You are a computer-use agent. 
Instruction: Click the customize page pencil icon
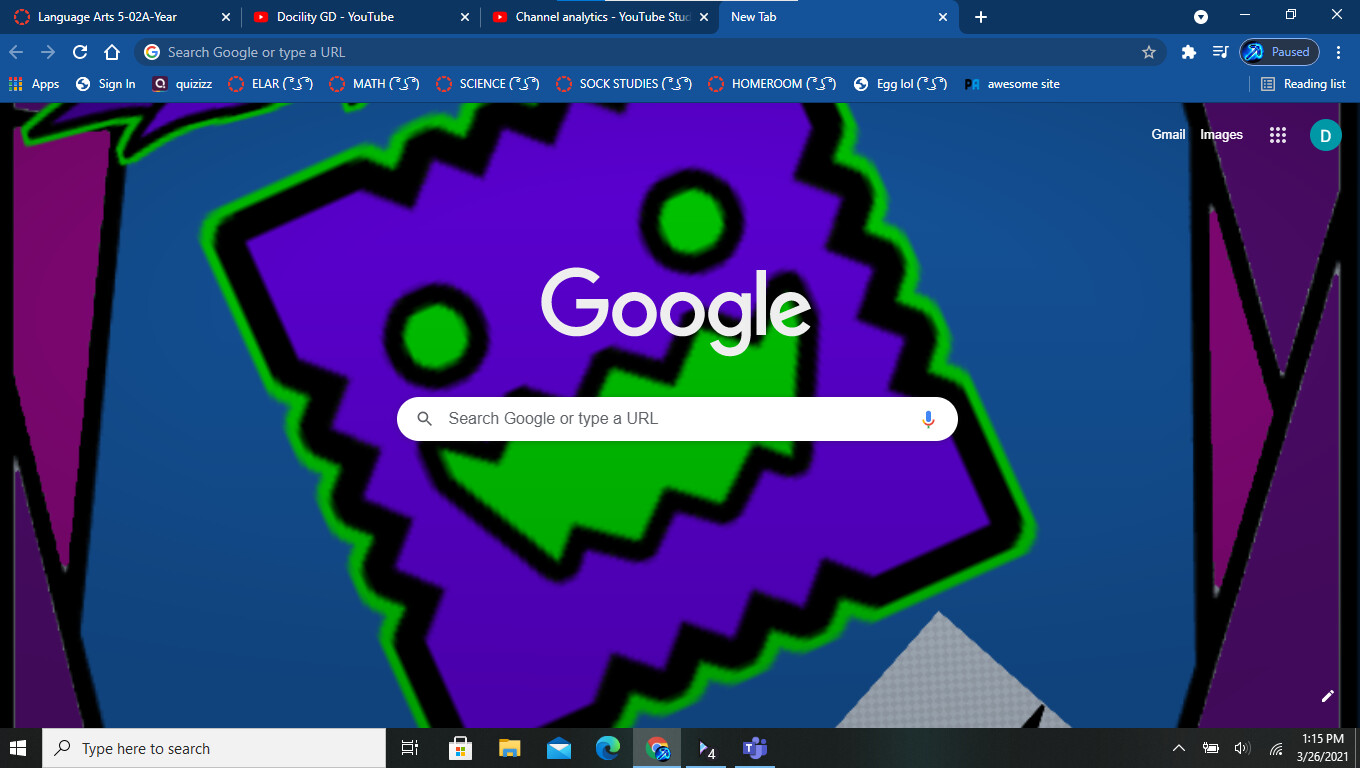click(1327, 696)
